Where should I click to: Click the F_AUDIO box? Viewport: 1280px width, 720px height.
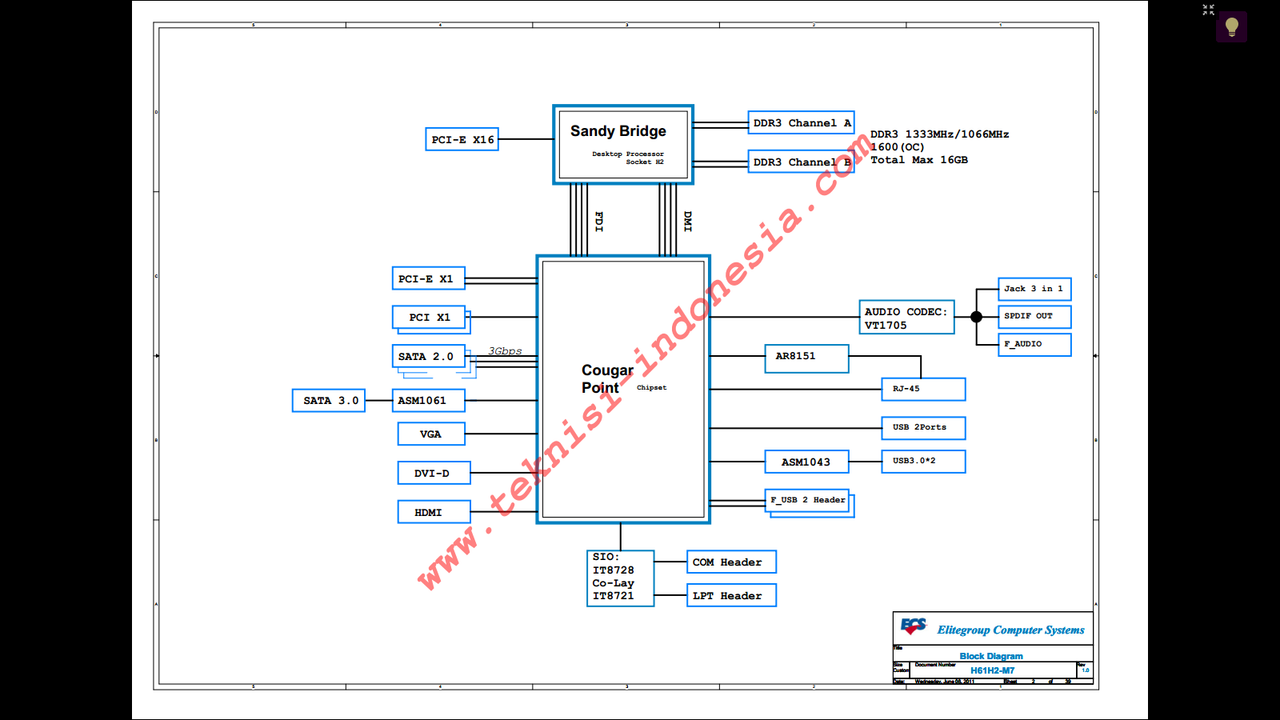click(x=1035, y=345)
